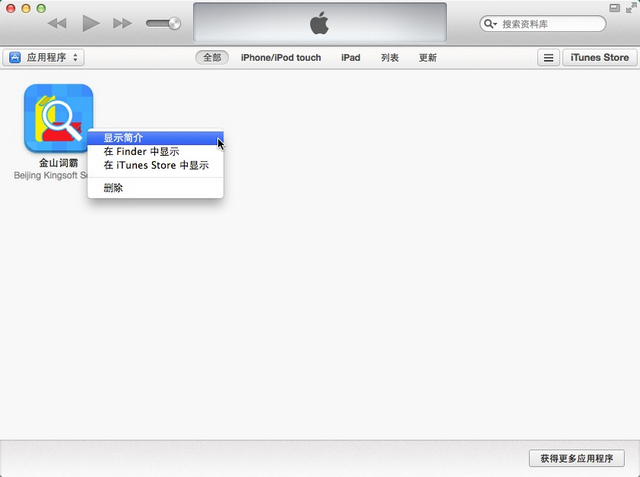This screenshot has width=640, height=477.
Task: Click the search magnifier dropdown icon
Action: 490,24
